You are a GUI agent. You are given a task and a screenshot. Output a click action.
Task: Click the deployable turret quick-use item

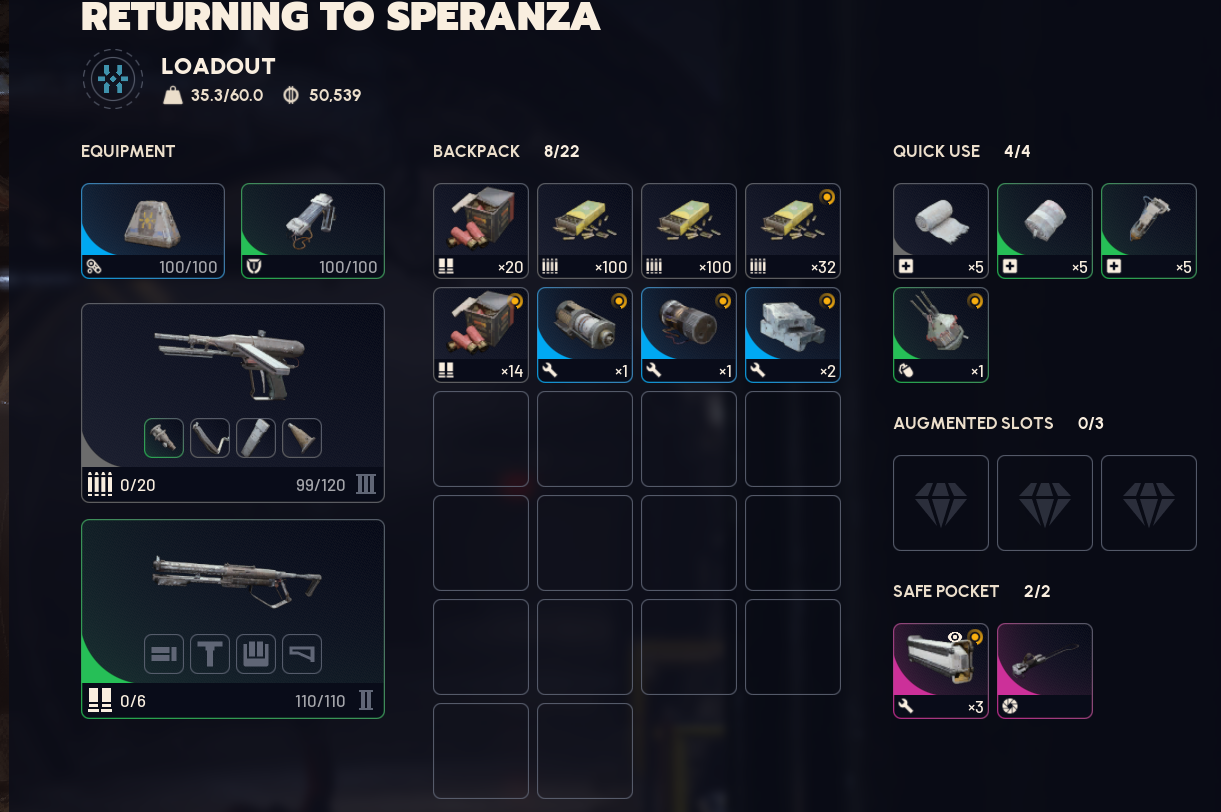[x=941, y=335]
